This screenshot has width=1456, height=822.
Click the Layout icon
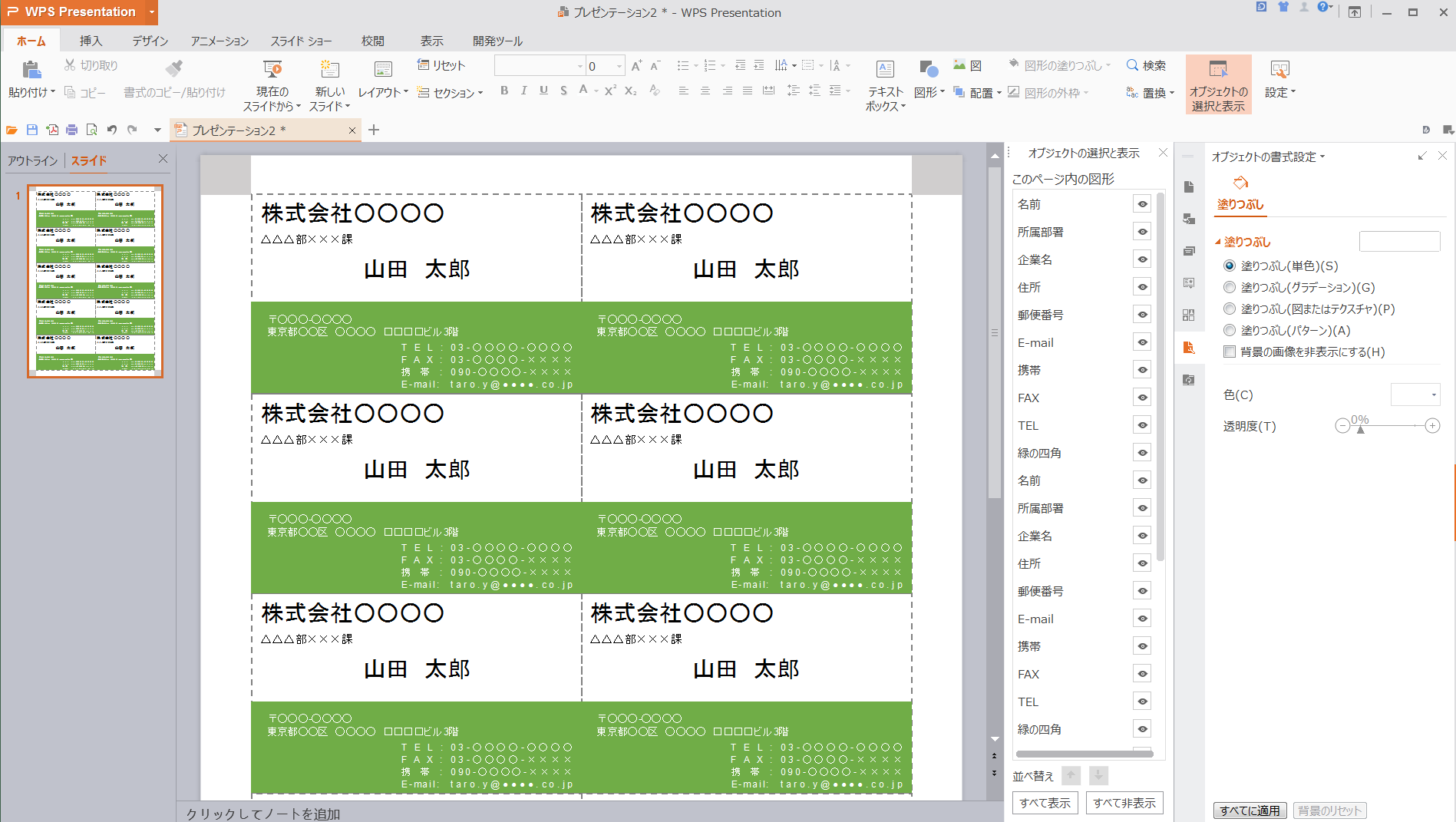(383, 70)
